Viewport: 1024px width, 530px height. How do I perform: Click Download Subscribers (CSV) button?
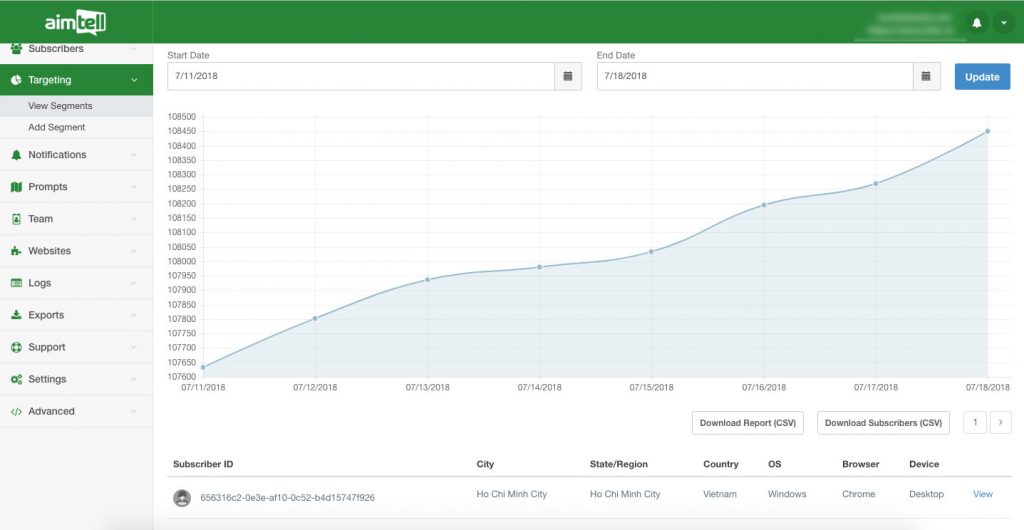click(883, 423)
